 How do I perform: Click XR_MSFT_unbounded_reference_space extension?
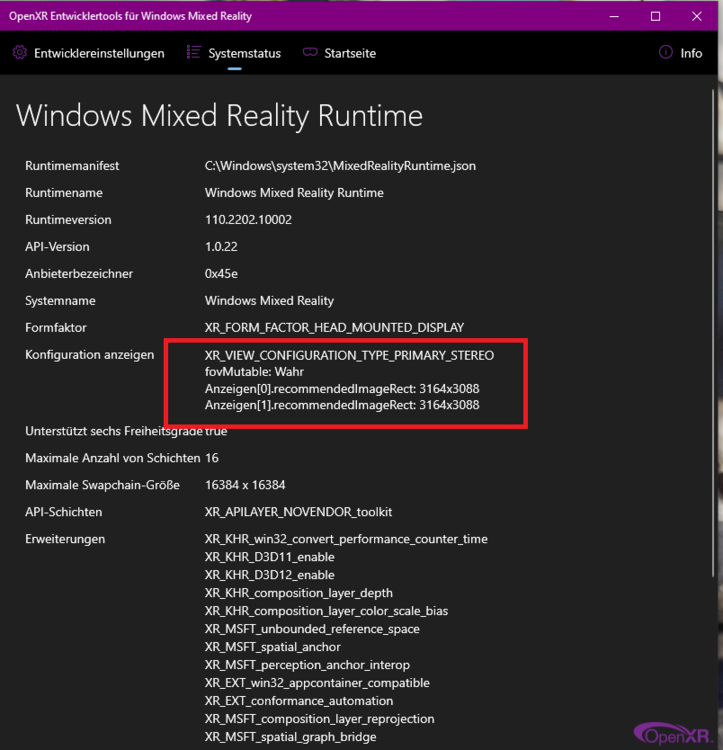312,629
